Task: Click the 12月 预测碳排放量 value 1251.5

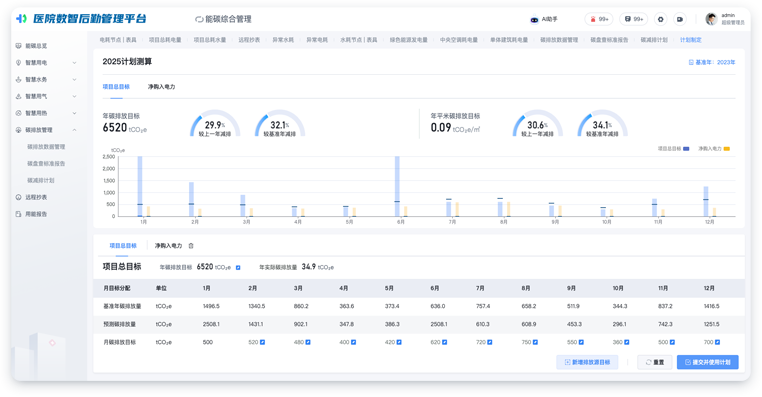Action: point(711,324)
